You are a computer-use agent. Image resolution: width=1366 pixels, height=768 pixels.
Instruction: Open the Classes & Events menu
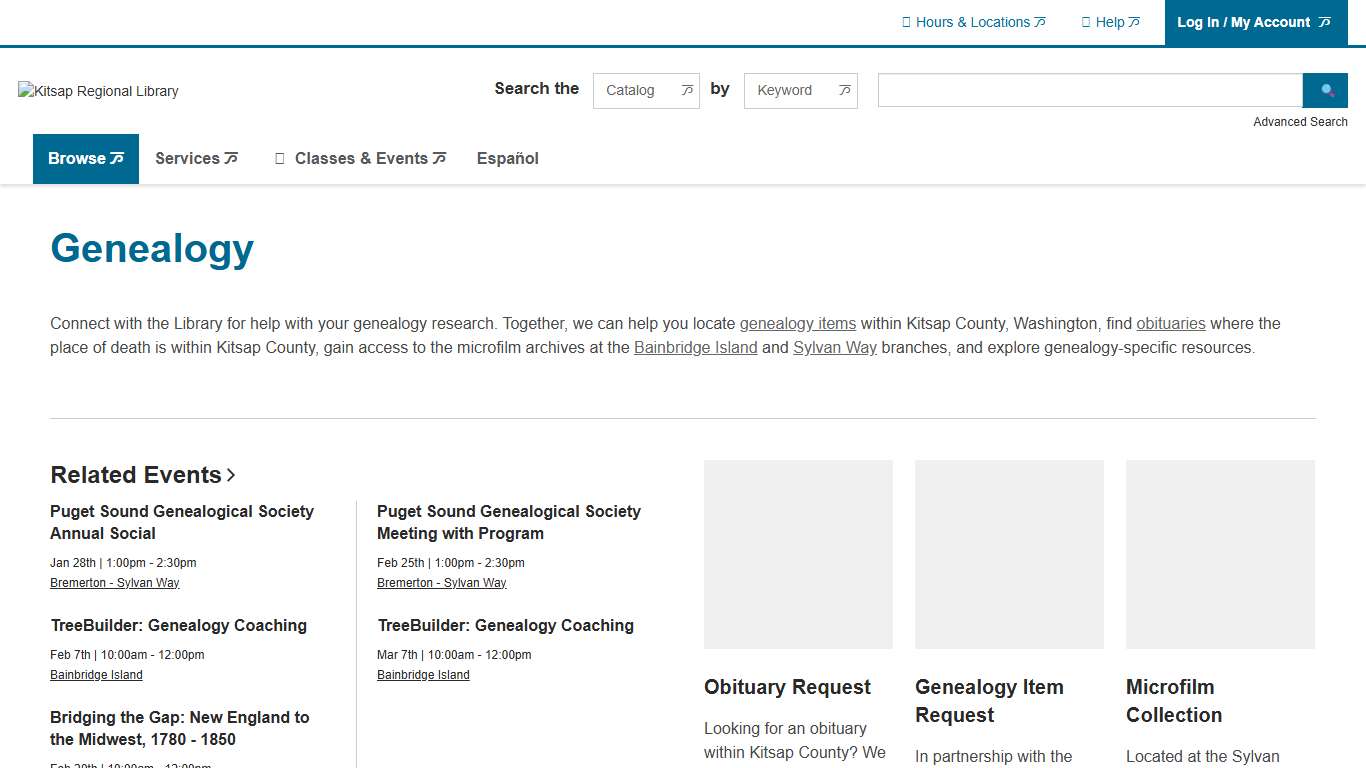point(360,159)
